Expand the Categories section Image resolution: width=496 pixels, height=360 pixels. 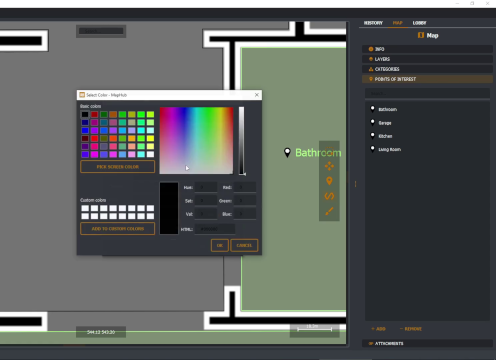(427, 69)
